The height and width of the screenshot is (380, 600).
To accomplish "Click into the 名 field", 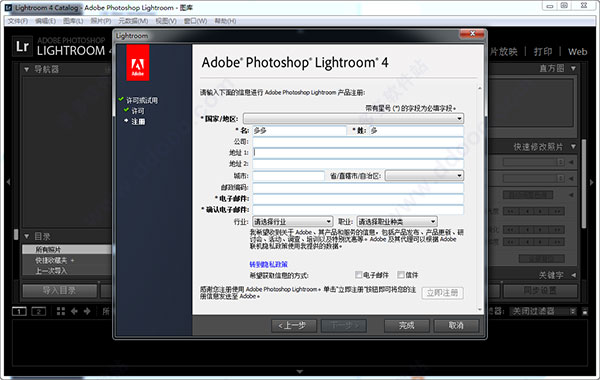I will click(299, 130).
